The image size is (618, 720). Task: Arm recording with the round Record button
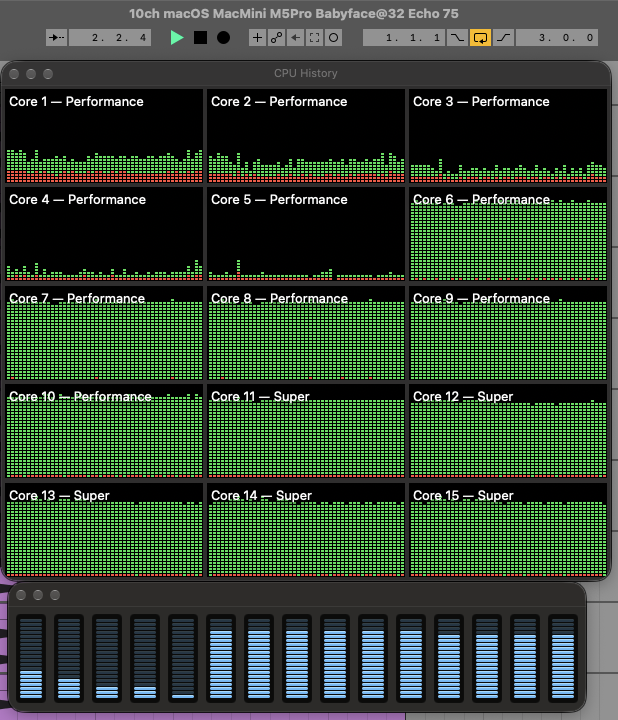click(223, 38)
